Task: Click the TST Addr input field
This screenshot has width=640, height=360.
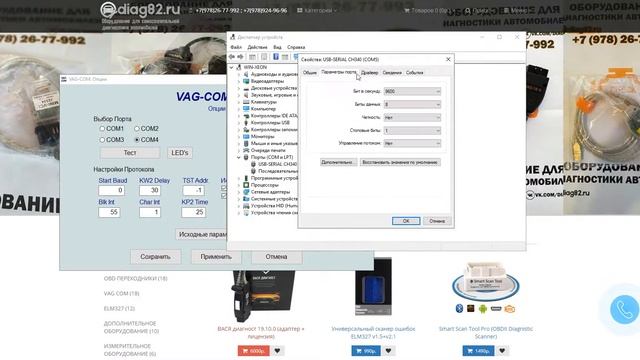Action: click(x=193, y=190)
